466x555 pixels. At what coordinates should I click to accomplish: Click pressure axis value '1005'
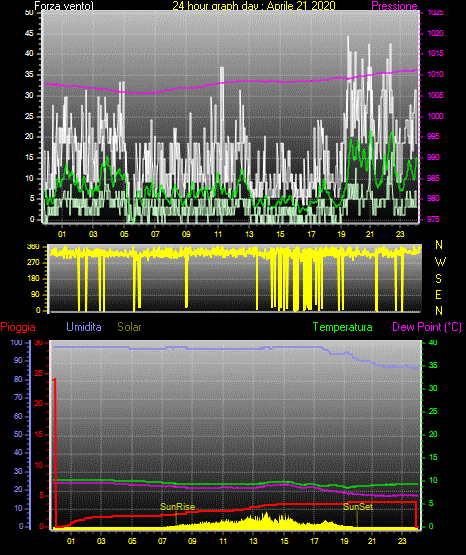(436, 95)
